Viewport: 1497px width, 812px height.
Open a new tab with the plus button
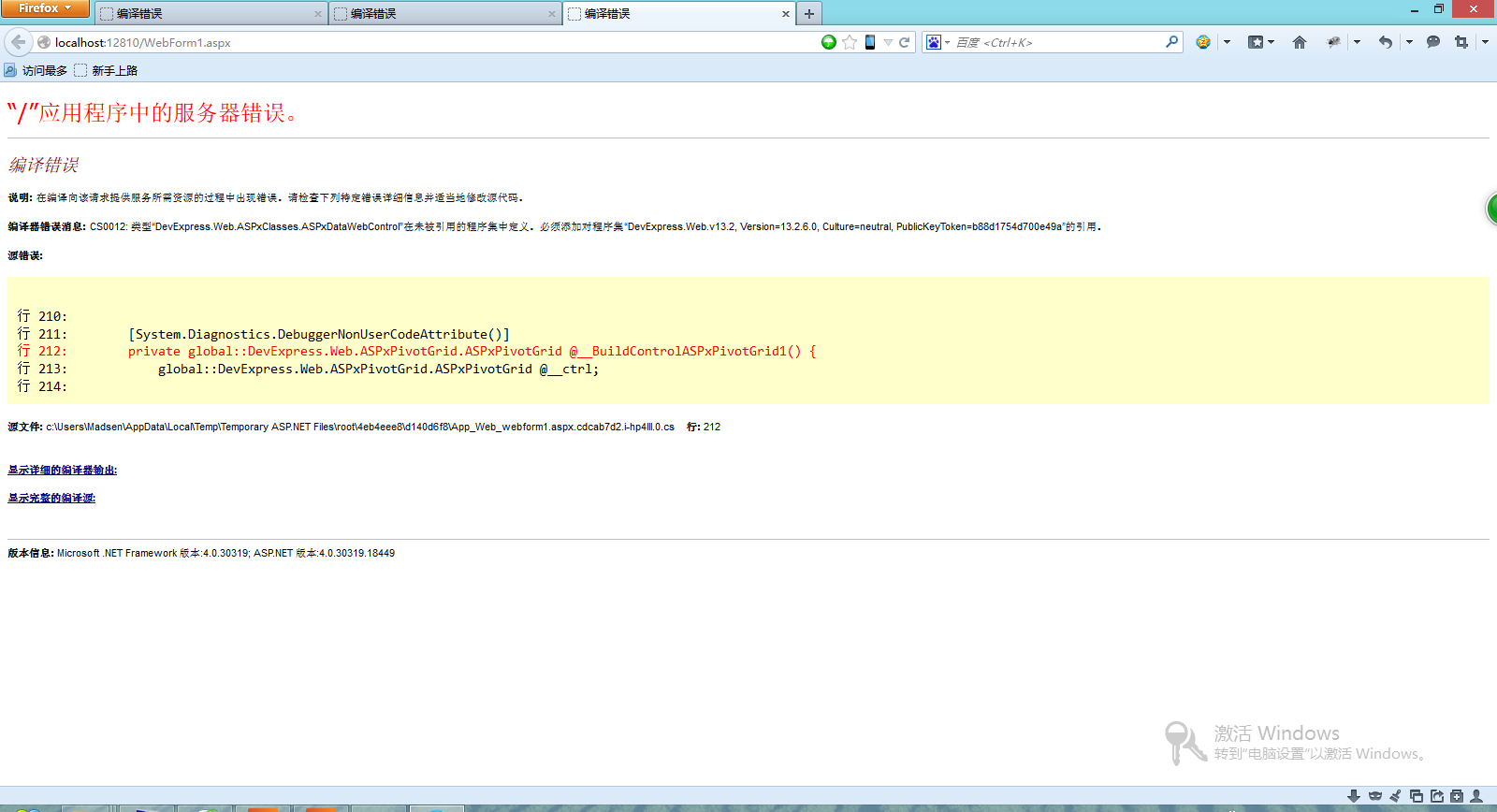pos(809,14)
